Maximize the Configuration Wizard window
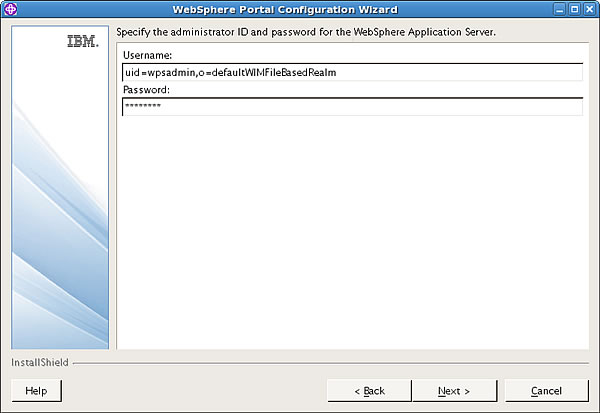The height and width of the screenshot is (413, 600). point(574,9)
